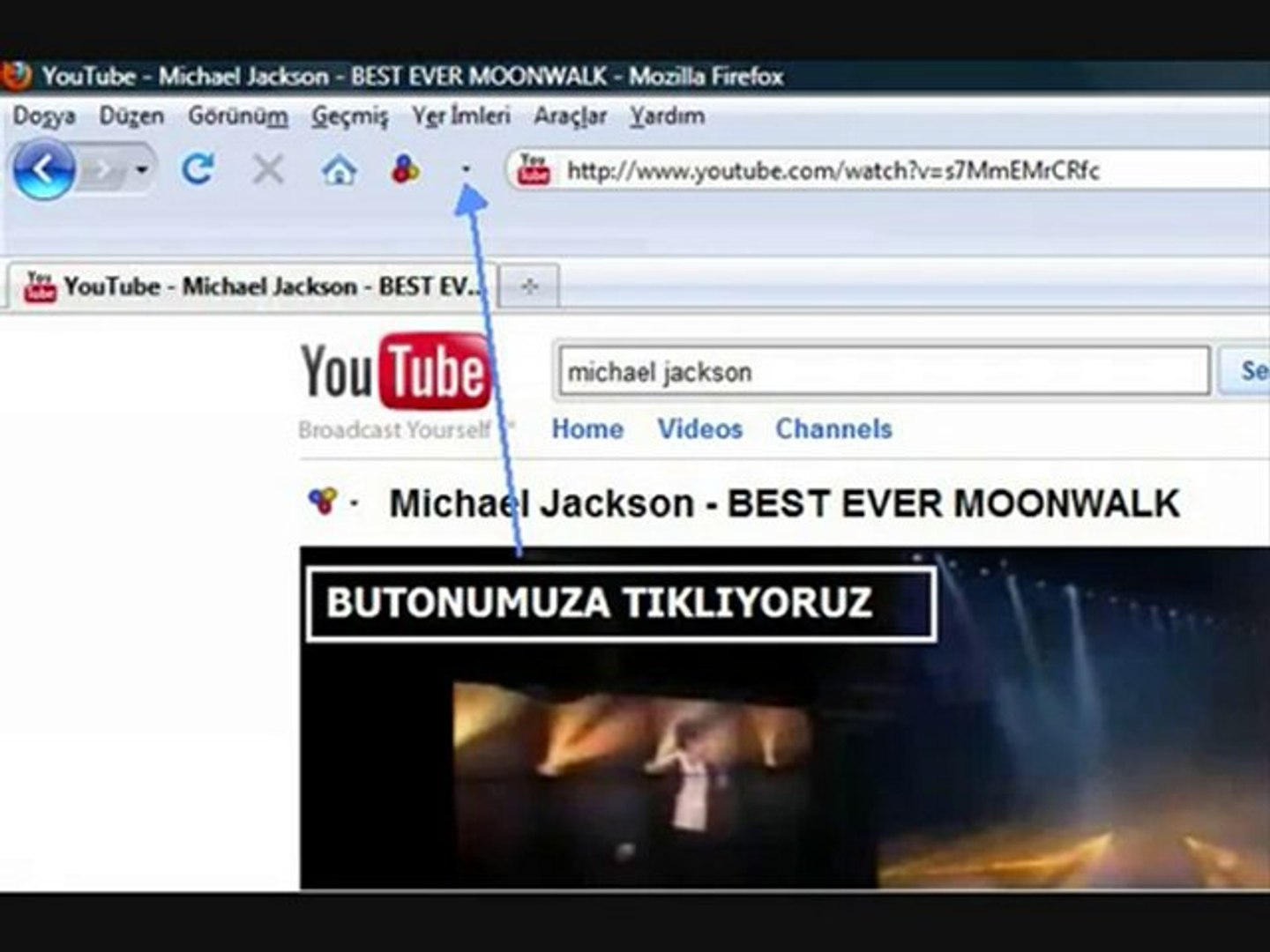Click the Firefox icon in title bar
This screenshot has height=952, width=1270.
(16, 77)
